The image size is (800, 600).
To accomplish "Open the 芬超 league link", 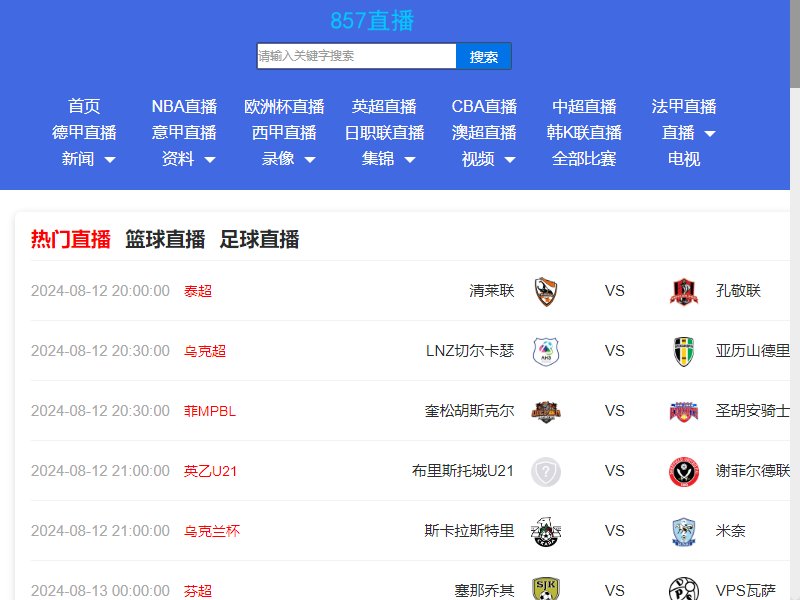I will 197,591.
